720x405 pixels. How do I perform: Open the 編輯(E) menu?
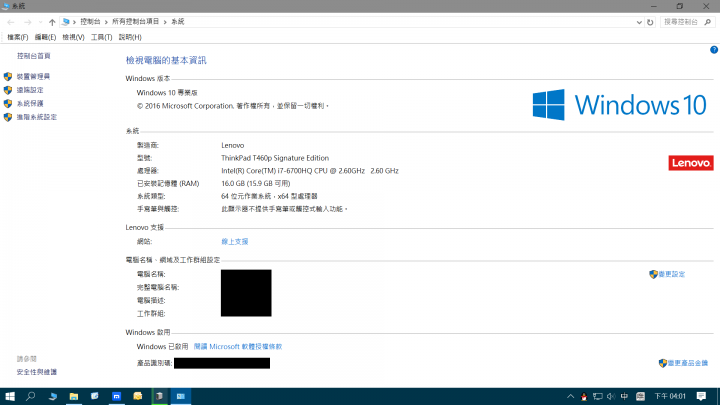pos(45,37)
